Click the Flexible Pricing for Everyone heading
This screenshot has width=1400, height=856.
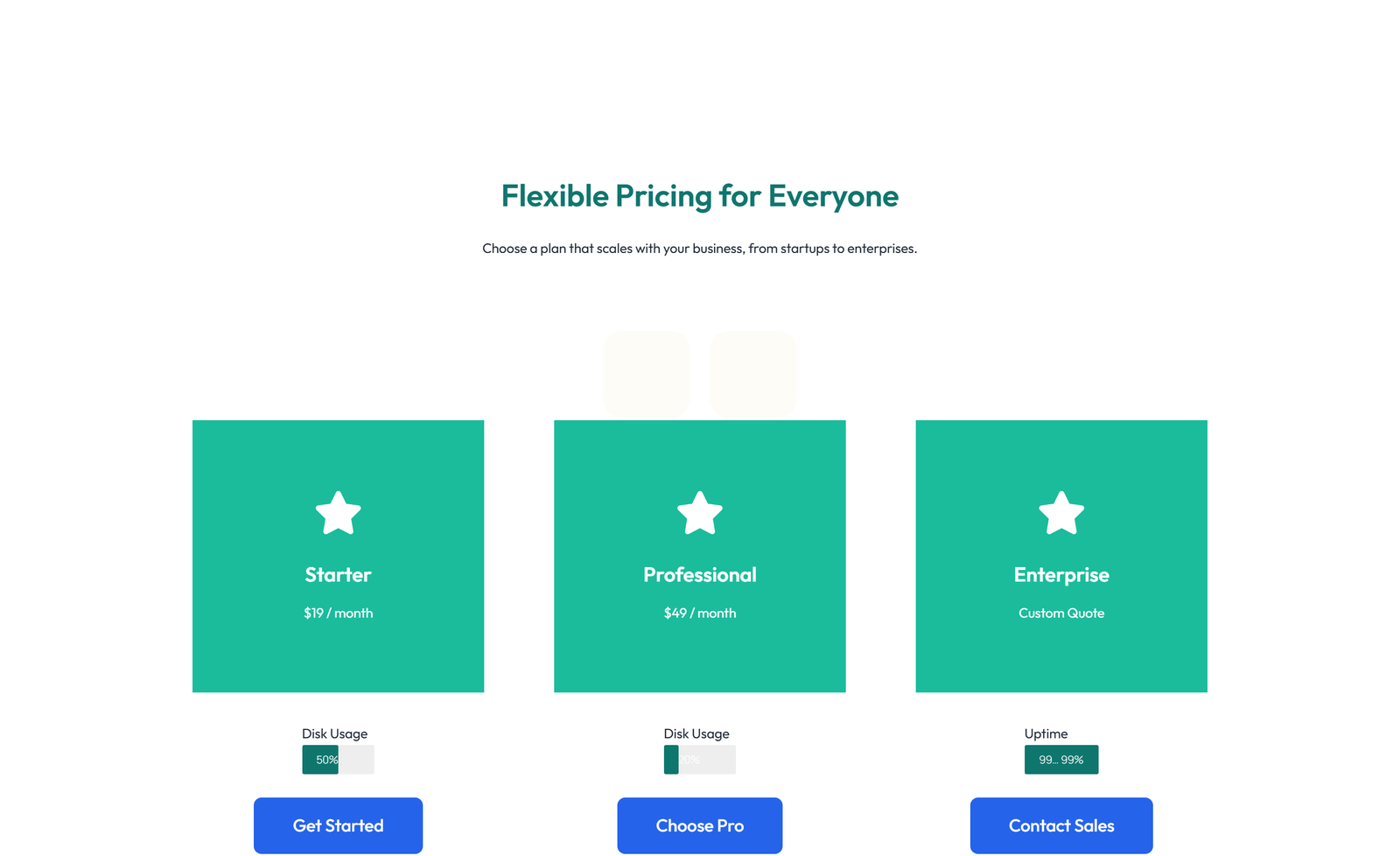[700, 196]
